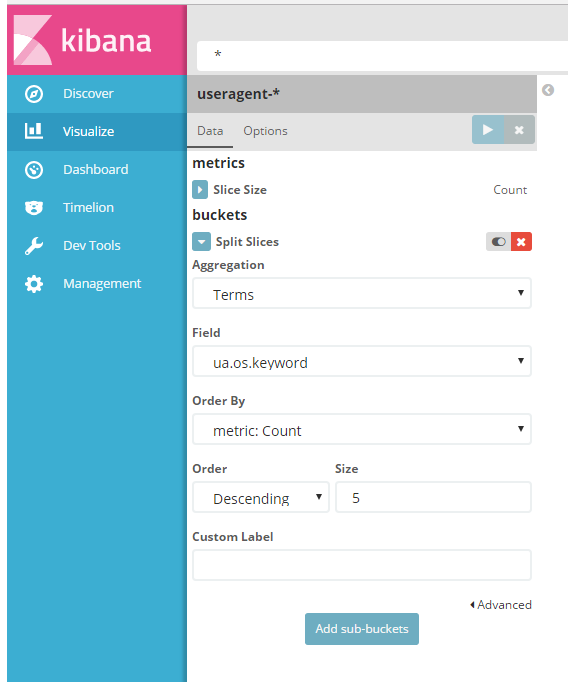Image resolution: width=568 pixels, height=682 pixels.
Task: Expand the Slice Size metric
Action: (x=200, y=190)
